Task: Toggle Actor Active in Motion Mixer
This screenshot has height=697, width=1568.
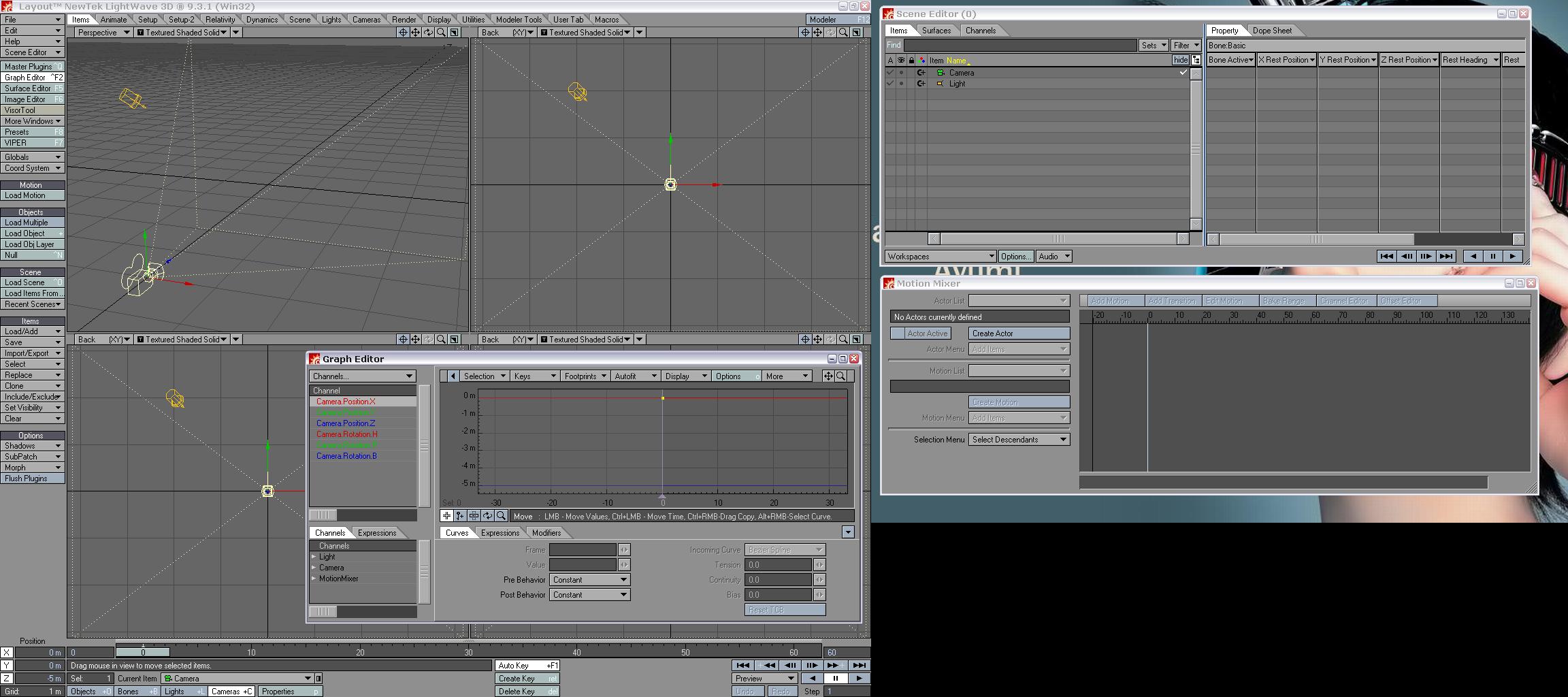Action: click(920, 333)
